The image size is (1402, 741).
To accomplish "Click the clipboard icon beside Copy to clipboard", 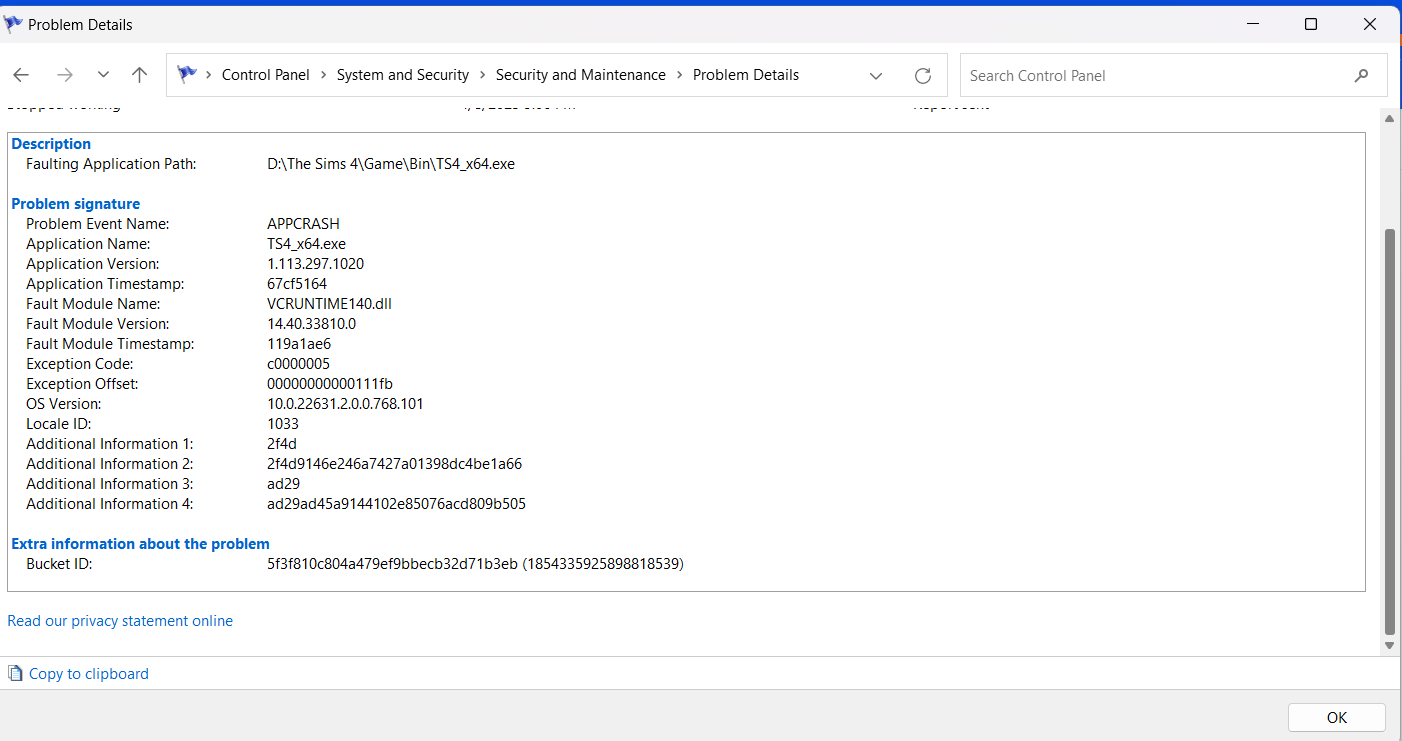I will (x=15, y=674).
